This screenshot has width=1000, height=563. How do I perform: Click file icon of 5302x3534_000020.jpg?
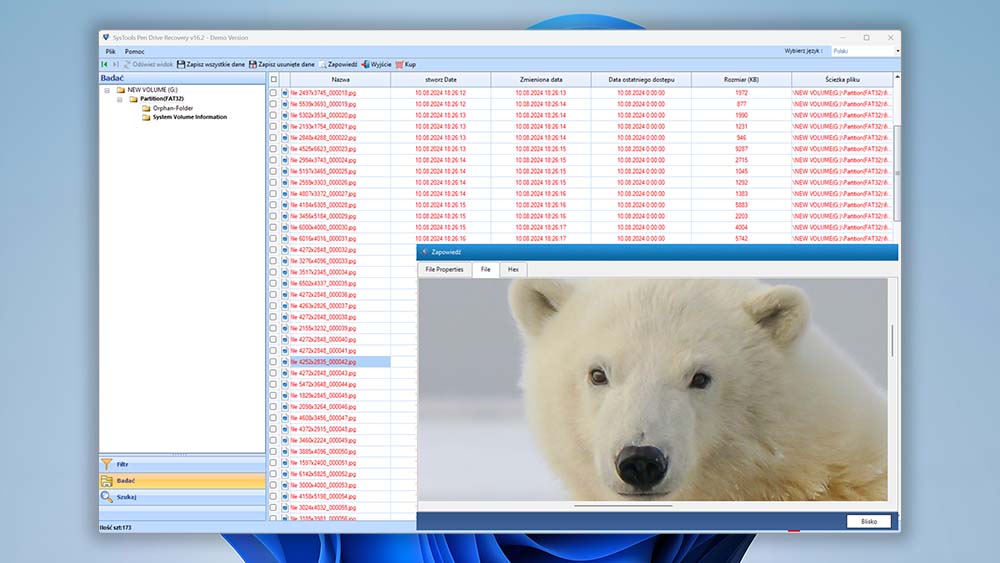[285, 115]
